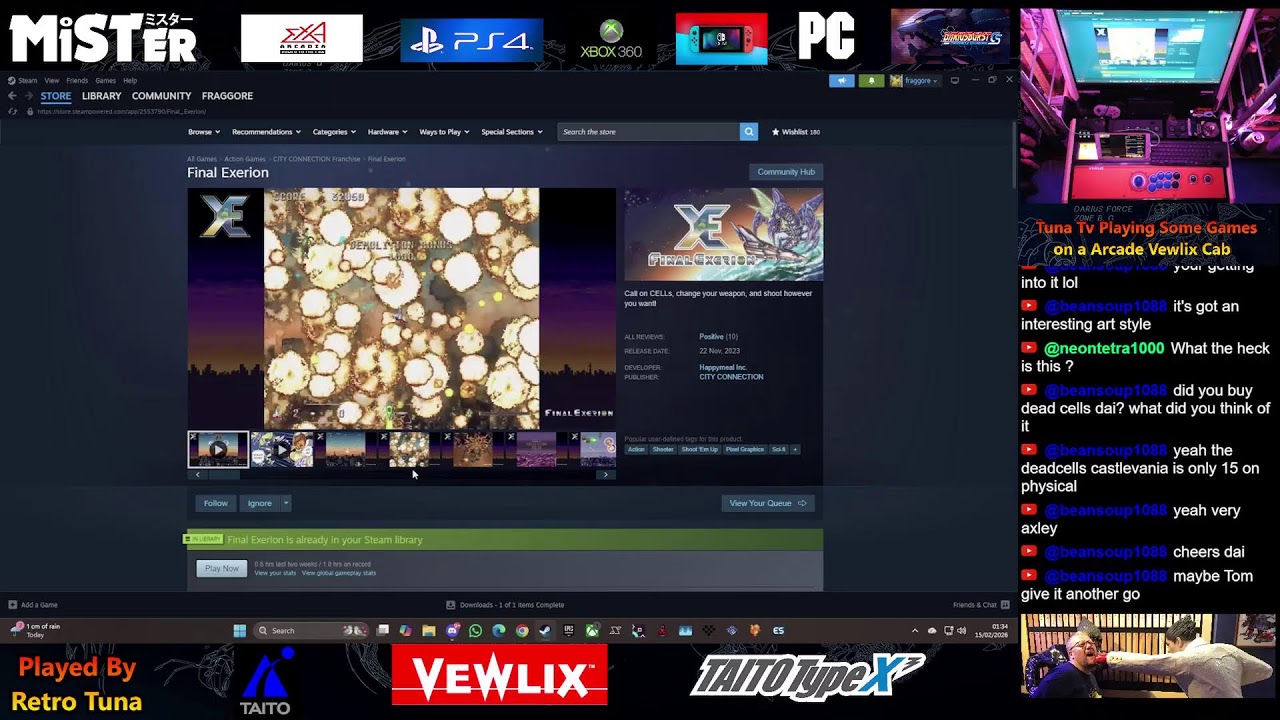
Task: Open the Steam menu
Action: (x=28, y=81)
